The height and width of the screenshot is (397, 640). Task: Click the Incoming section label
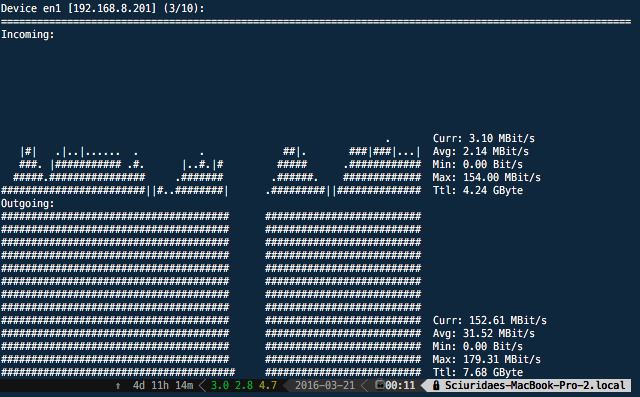click(x=27, y=35)
